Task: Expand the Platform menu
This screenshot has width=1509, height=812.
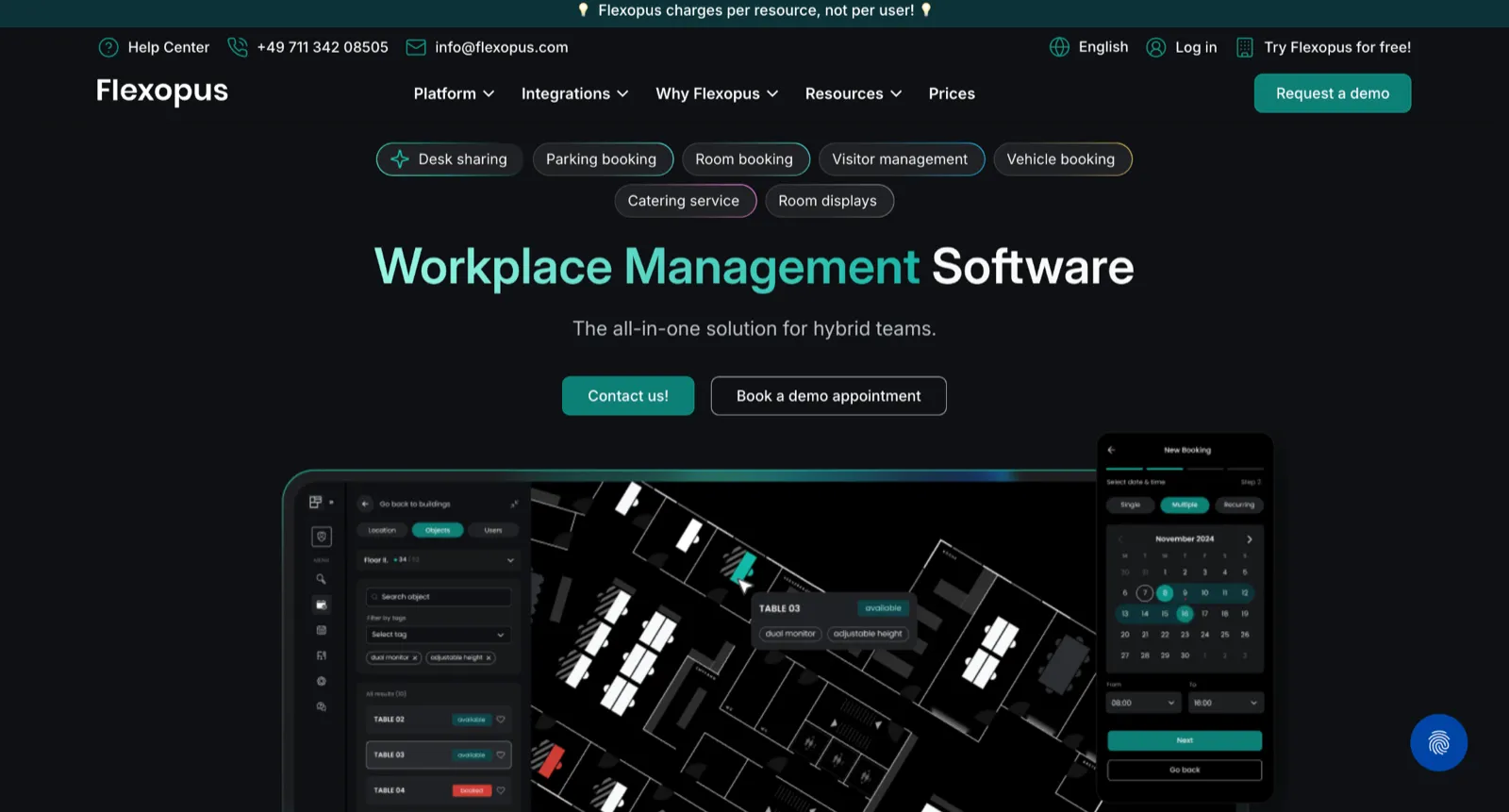Action: (454, 93)
